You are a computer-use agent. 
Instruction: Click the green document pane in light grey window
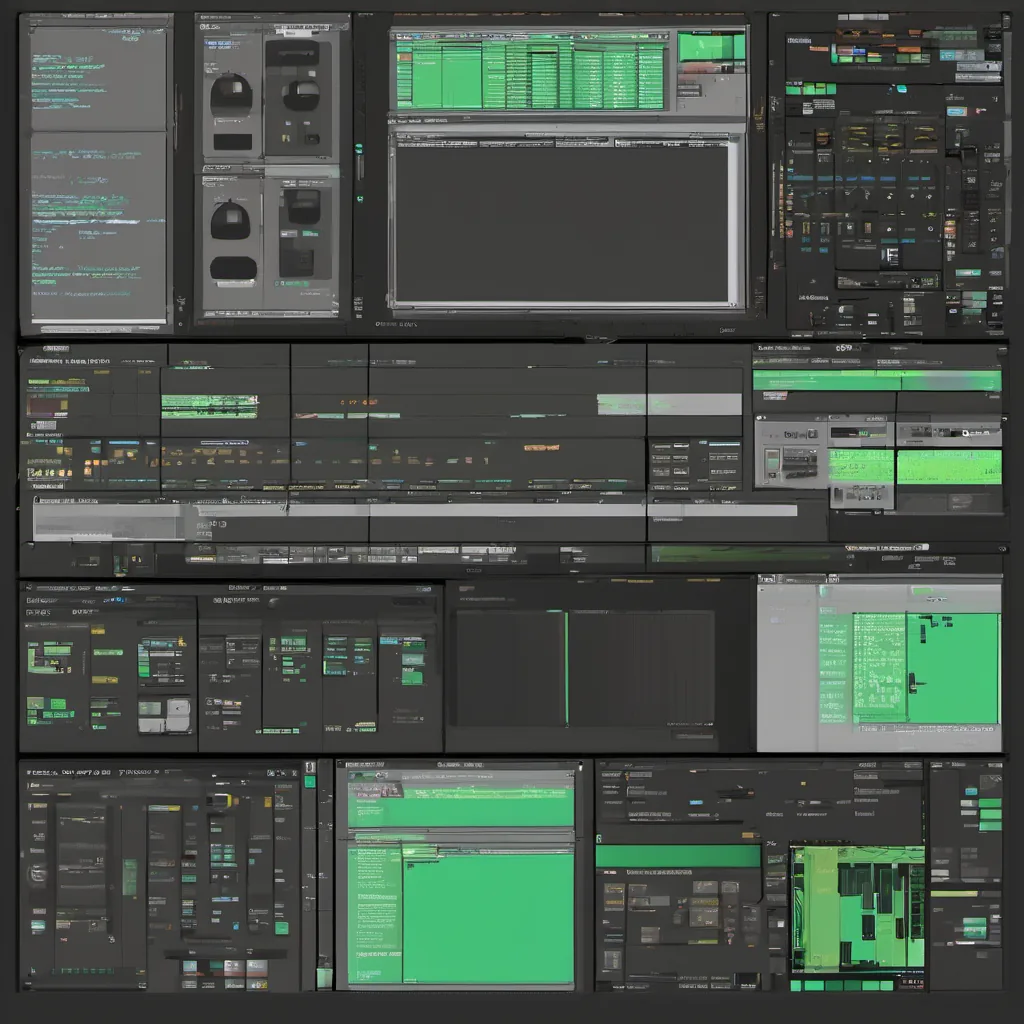[952, 668]
